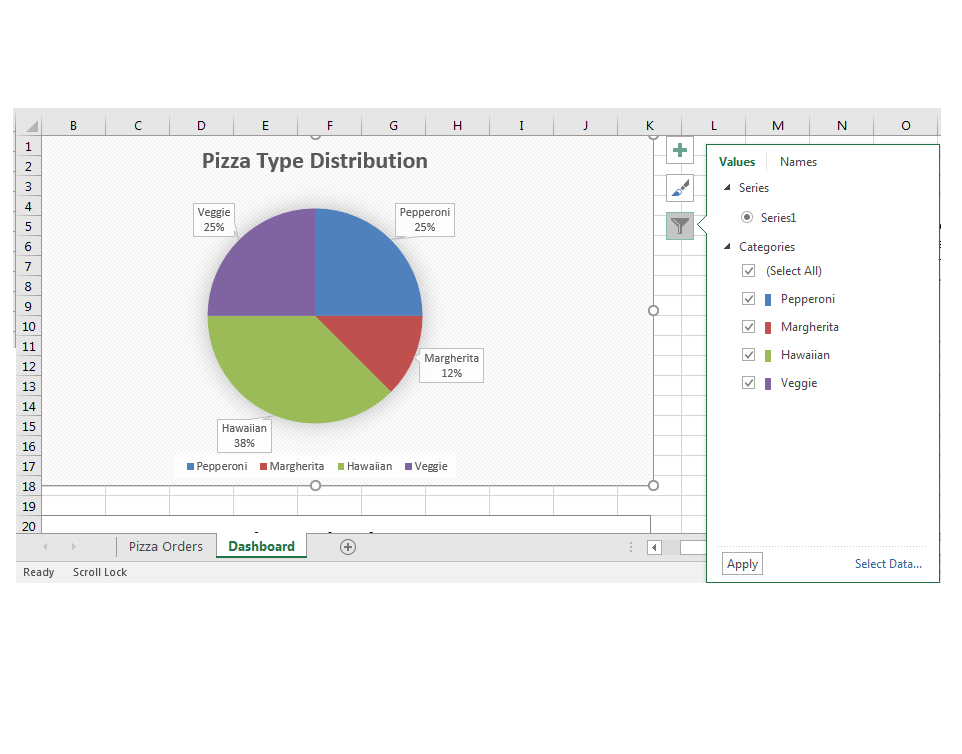This screenshot has width=962, height=754.
Task: Click the Ready status bar indicator
Action: 39,572
